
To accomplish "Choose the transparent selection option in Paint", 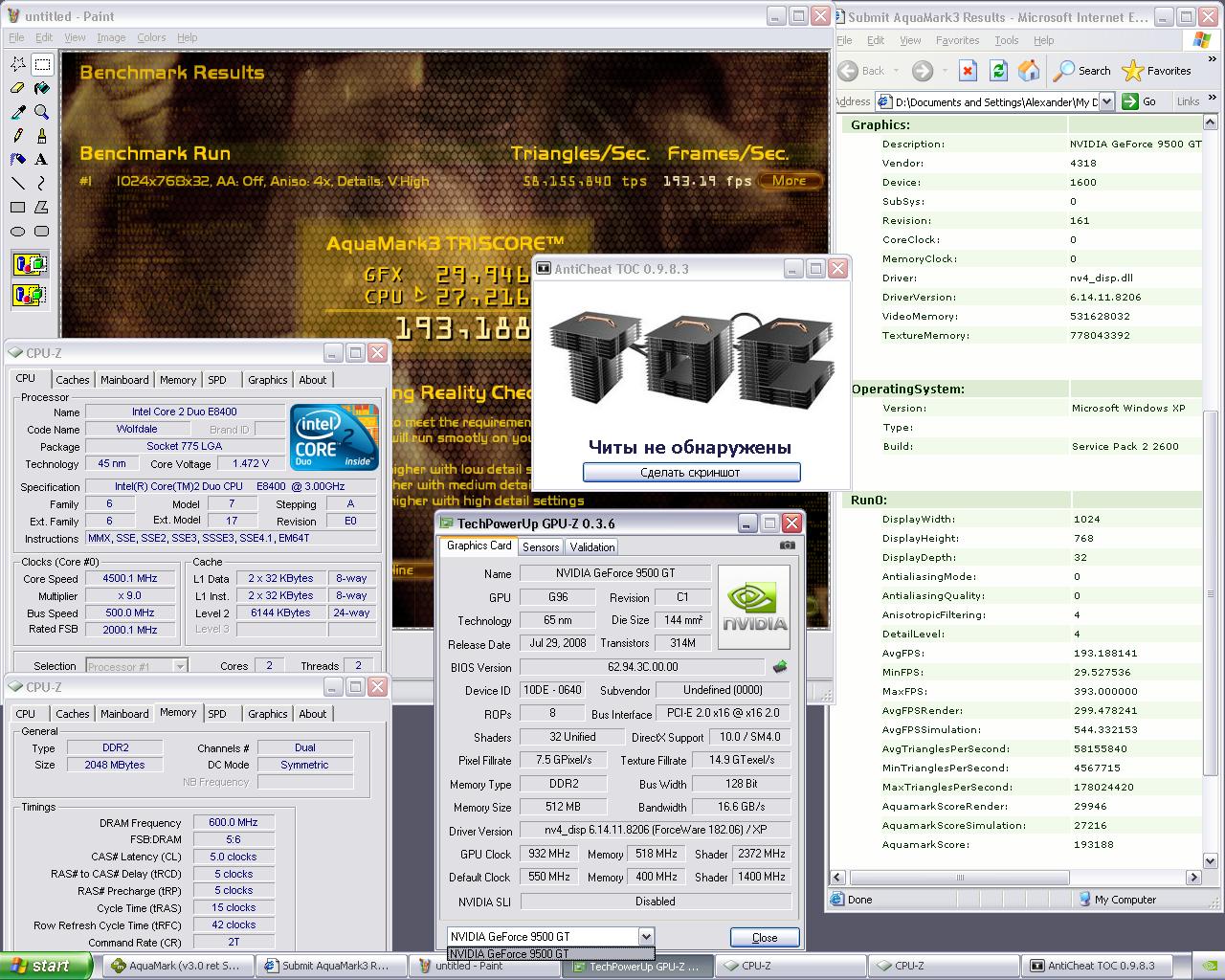I will tap(30, 294).
